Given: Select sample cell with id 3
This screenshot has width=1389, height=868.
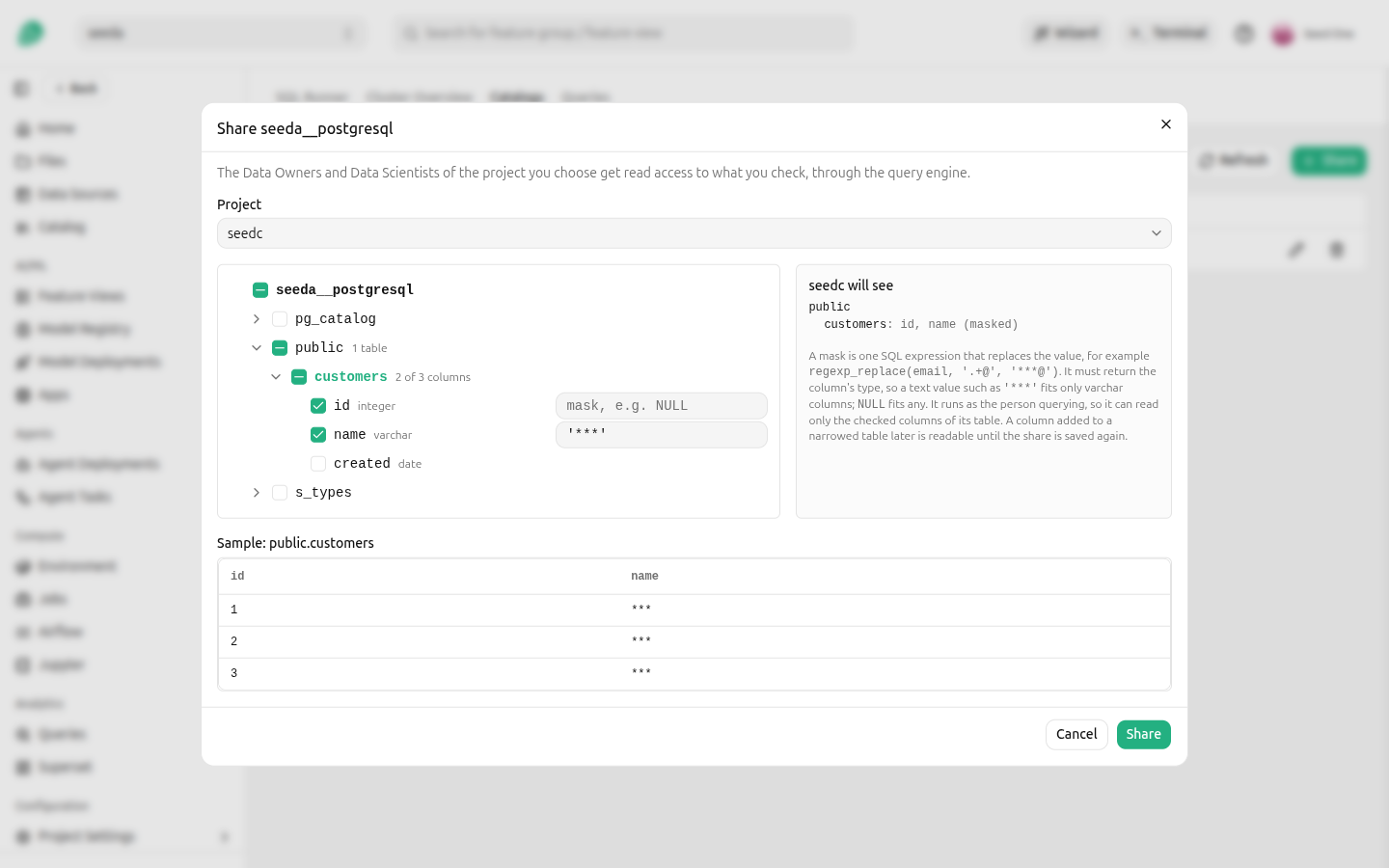Looking at the screenshot, I should click(234, 674).
